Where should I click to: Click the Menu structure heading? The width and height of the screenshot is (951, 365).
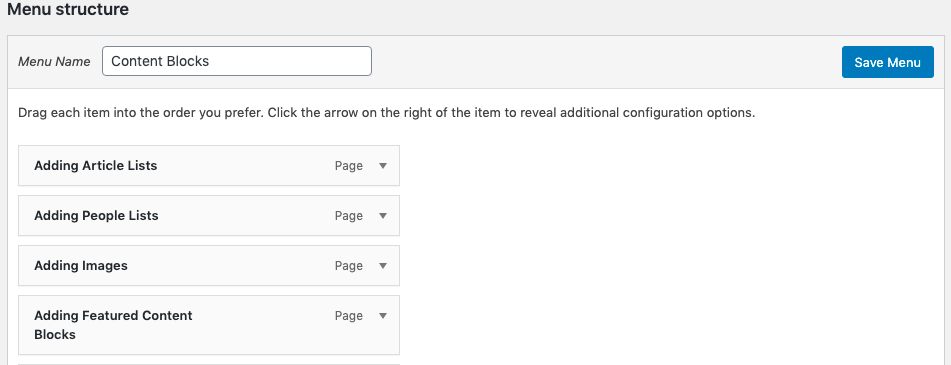pyautogui.click(x=68, y=10)
